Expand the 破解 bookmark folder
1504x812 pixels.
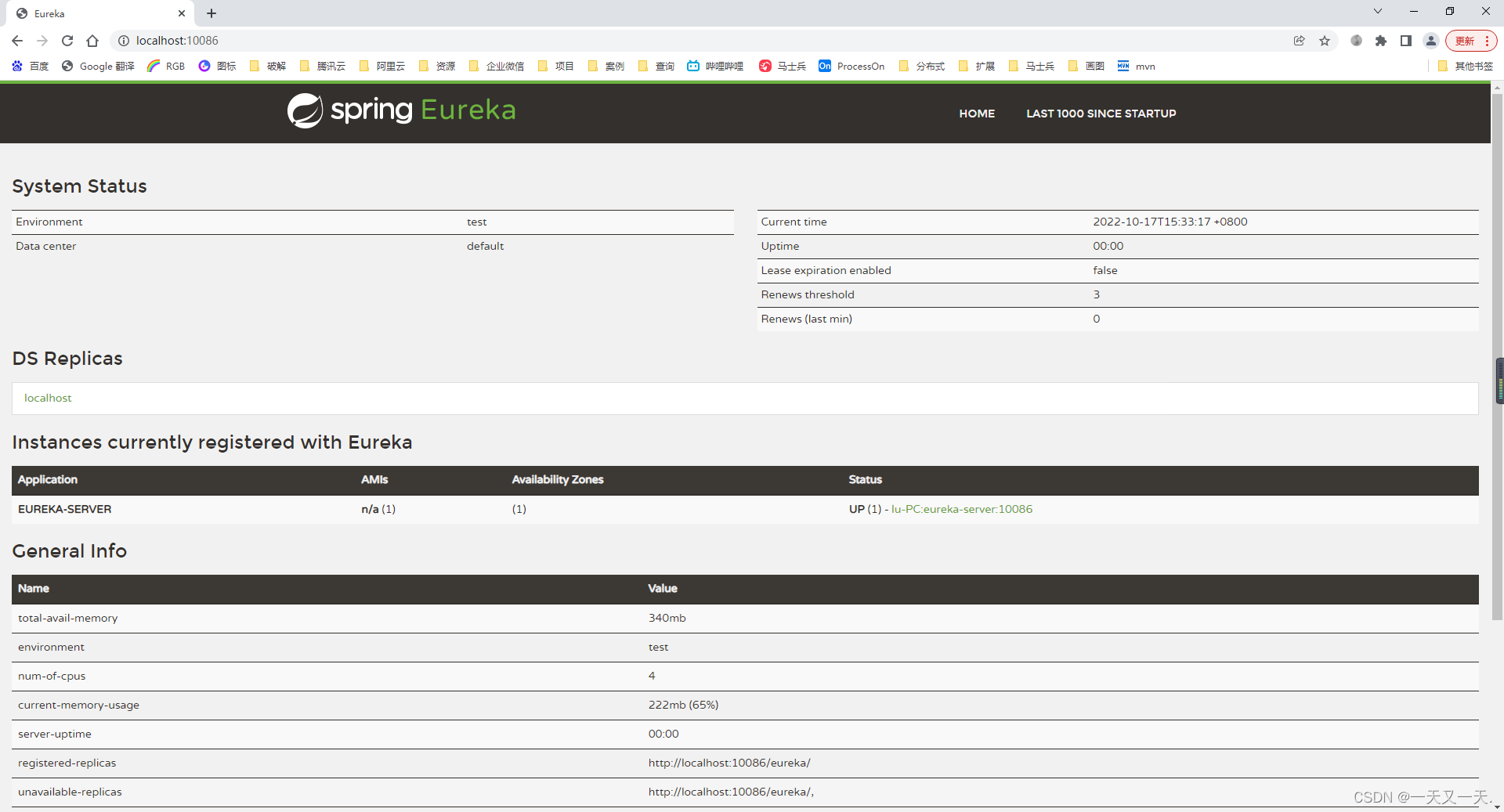[x=268, y=66]
